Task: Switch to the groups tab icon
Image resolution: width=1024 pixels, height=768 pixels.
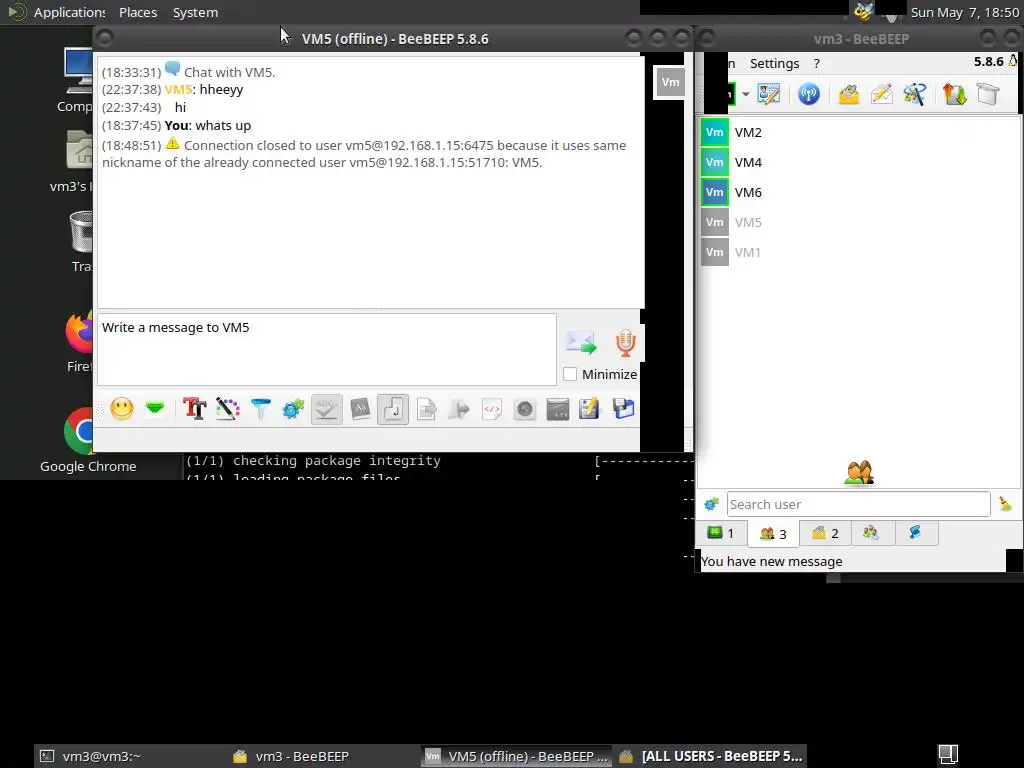Action: point(871,534)
